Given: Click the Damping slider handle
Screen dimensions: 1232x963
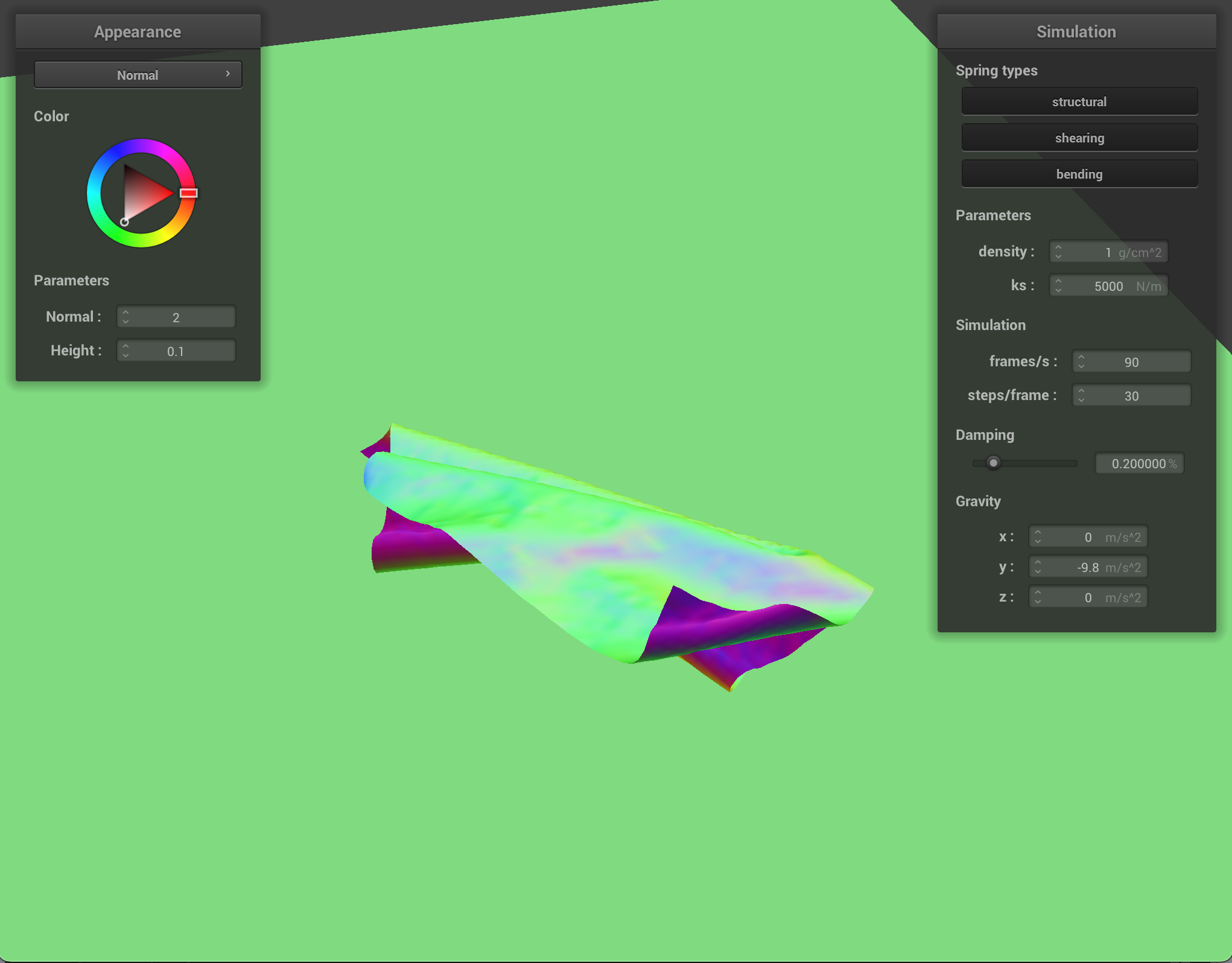Looking at the screenshot, I should tap(993, 463).
